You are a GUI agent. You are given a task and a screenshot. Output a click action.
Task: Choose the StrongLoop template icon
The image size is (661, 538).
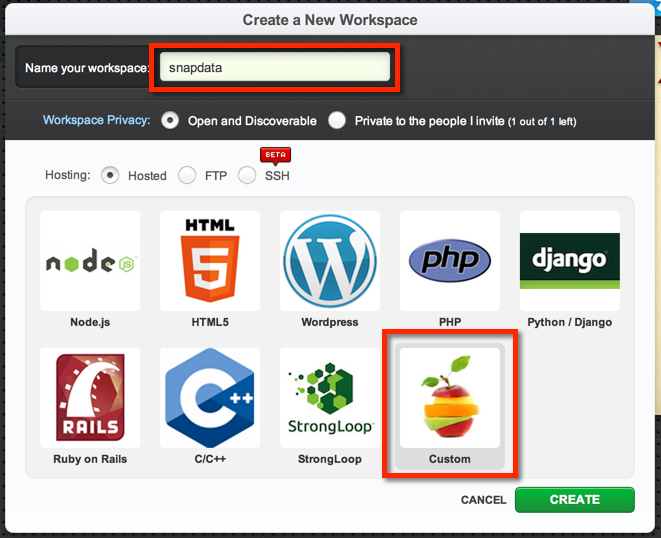point(330,398)
